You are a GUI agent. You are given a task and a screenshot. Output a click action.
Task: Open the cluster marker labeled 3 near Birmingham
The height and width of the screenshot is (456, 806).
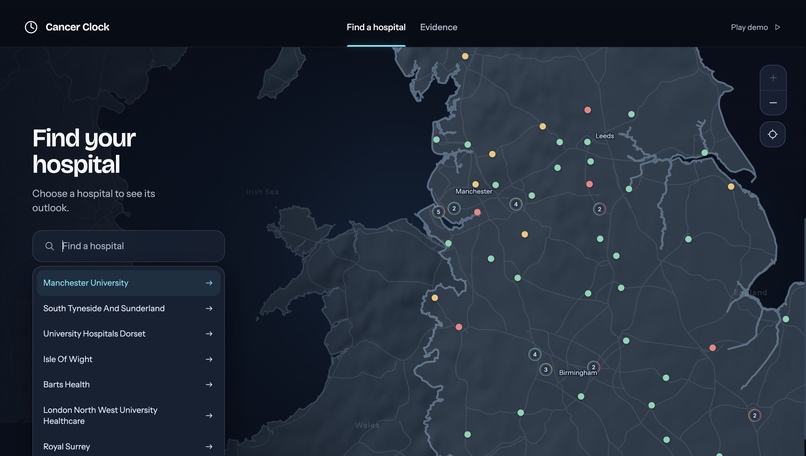coord(545,369)
